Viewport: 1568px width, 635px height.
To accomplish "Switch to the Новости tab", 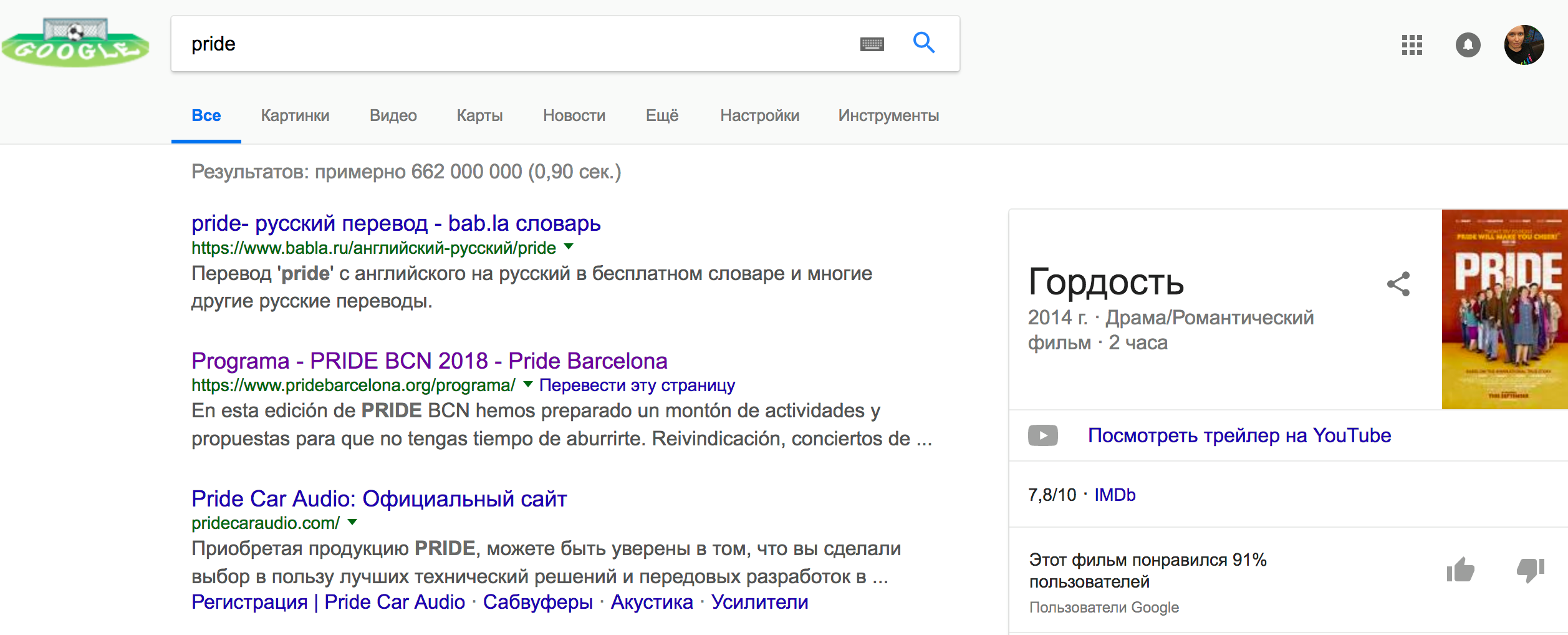I will 574,115.
